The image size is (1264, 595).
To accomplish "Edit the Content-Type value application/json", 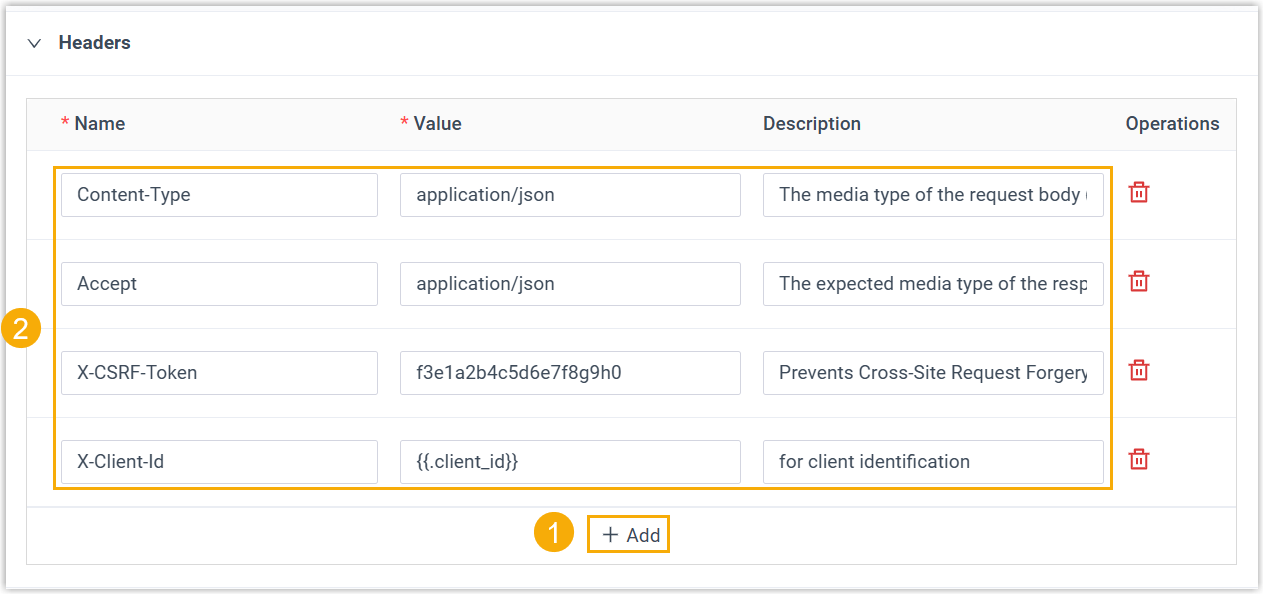I will 570,195.
